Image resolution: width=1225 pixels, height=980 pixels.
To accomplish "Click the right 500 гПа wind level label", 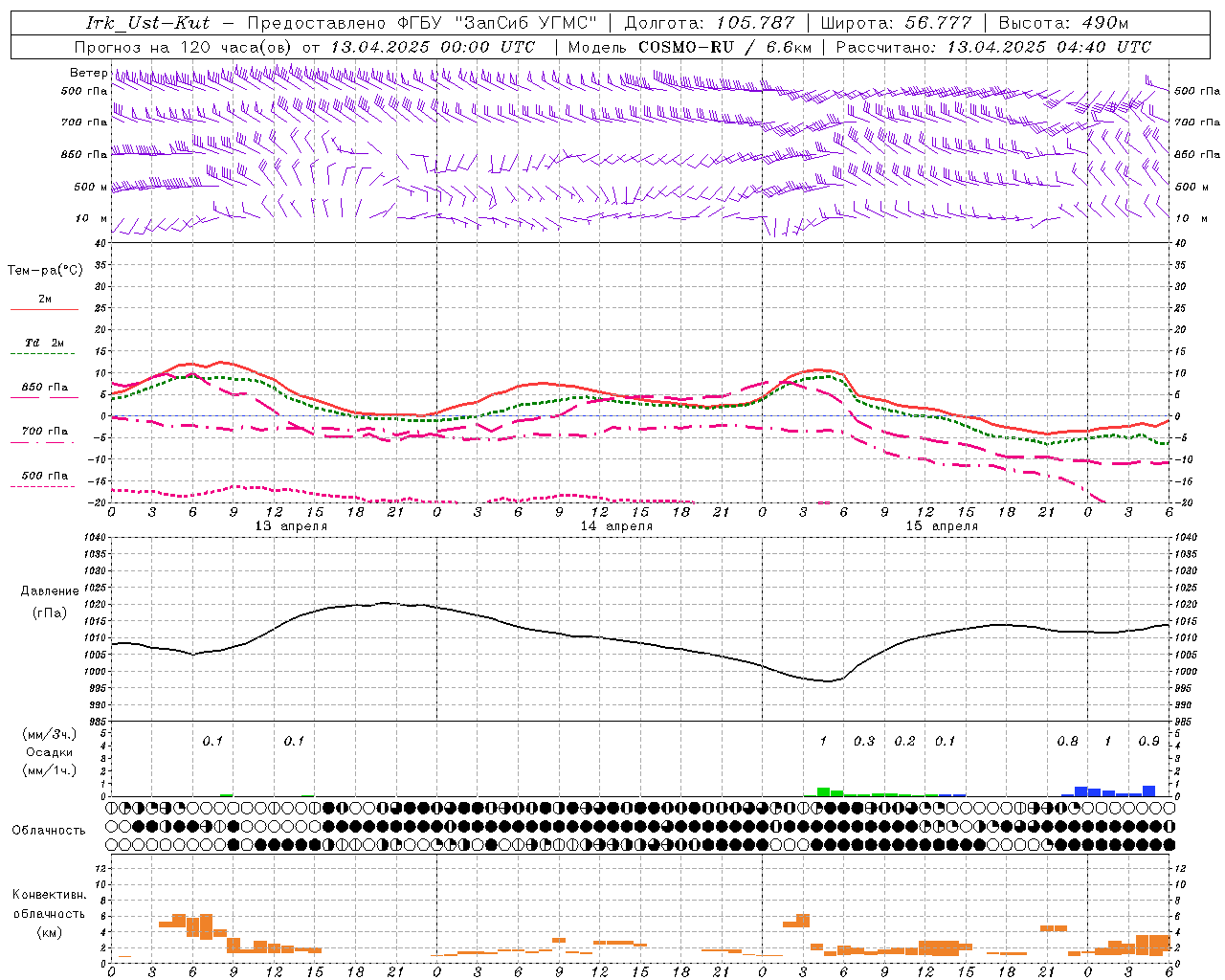I will tap(1197, 91).
